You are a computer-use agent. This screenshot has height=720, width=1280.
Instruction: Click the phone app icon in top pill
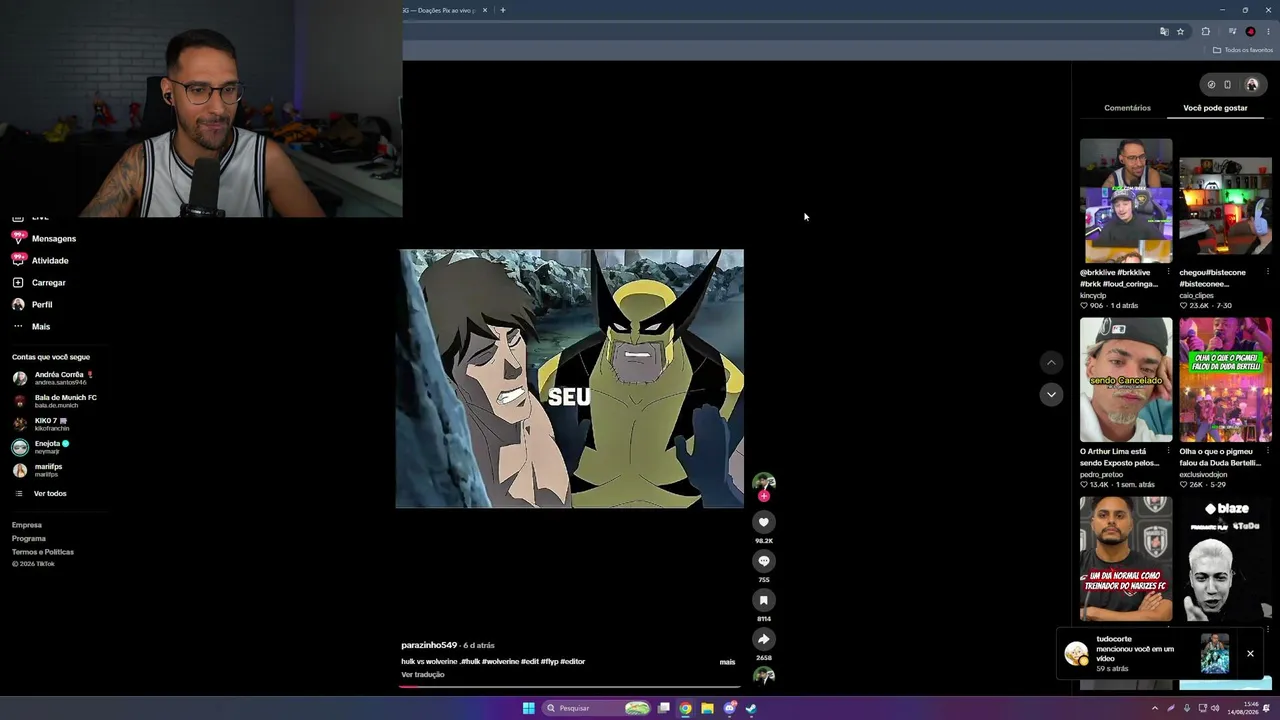pos(1228,85)
